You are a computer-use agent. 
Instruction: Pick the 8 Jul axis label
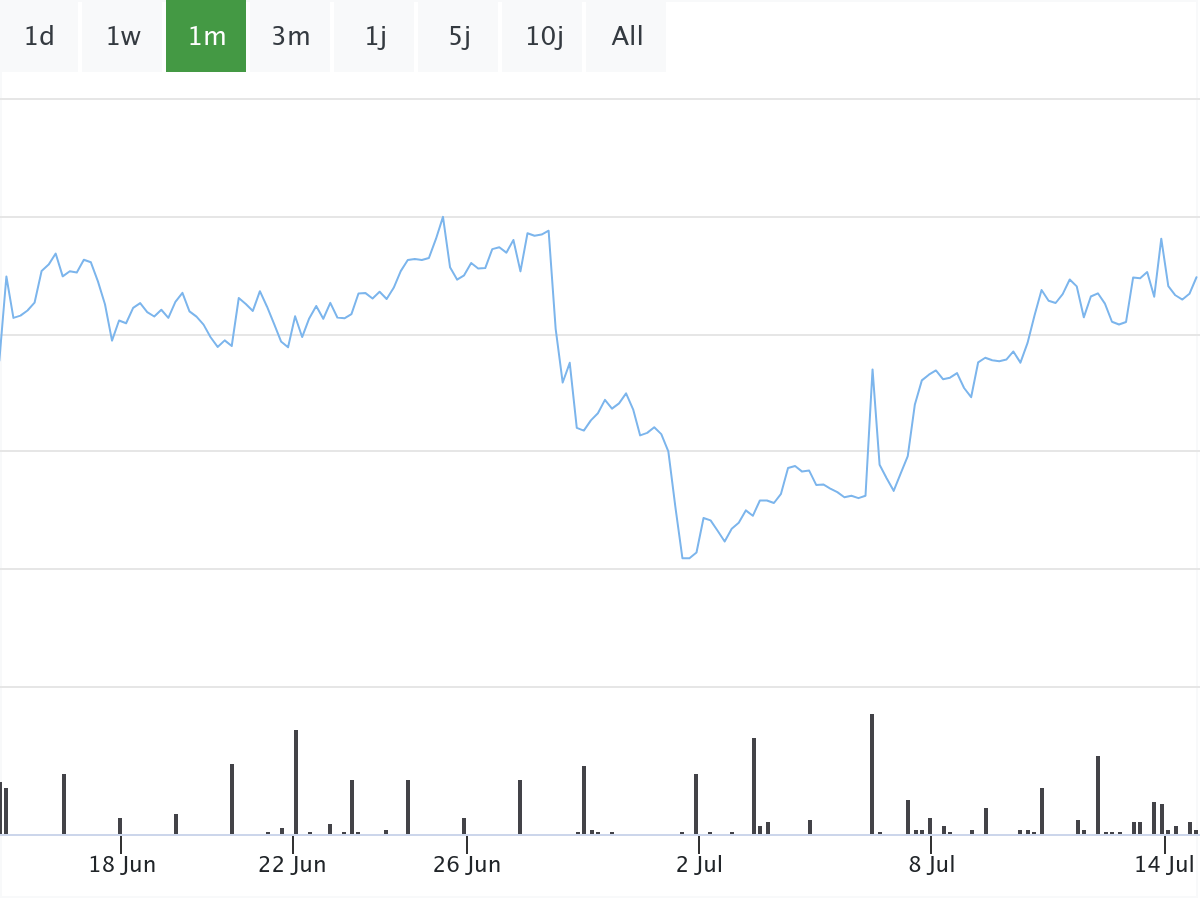[931, 865]
